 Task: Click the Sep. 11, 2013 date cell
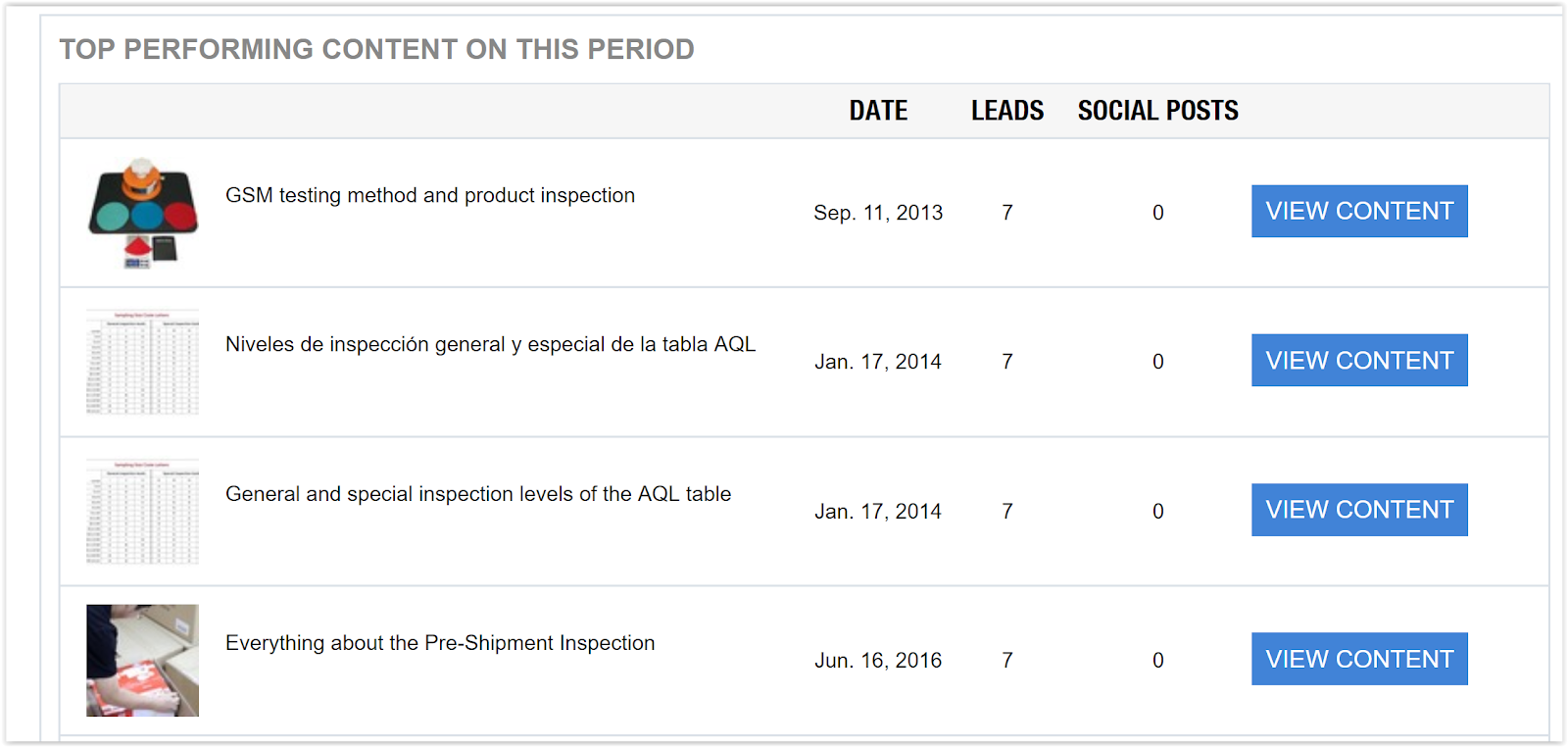878,213
